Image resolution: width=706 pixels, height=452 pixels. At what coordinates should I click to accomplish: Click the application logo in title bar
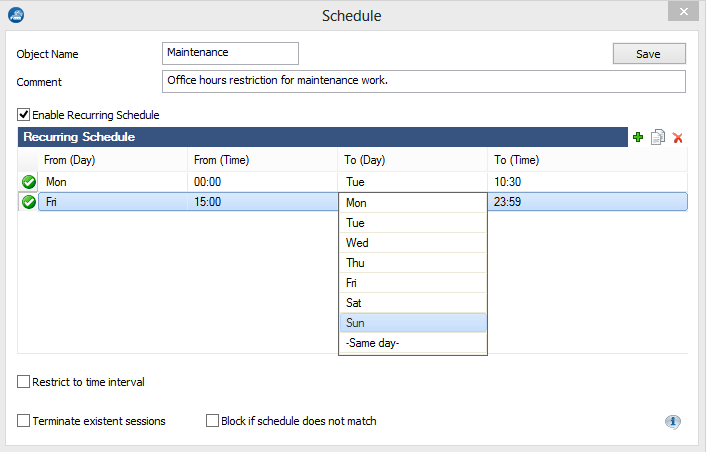coord(16,15)
